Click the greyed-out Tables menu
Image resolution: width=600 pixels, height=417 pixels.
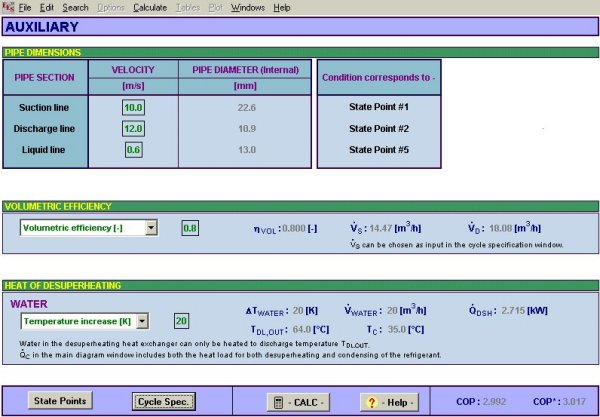point(188,8)
